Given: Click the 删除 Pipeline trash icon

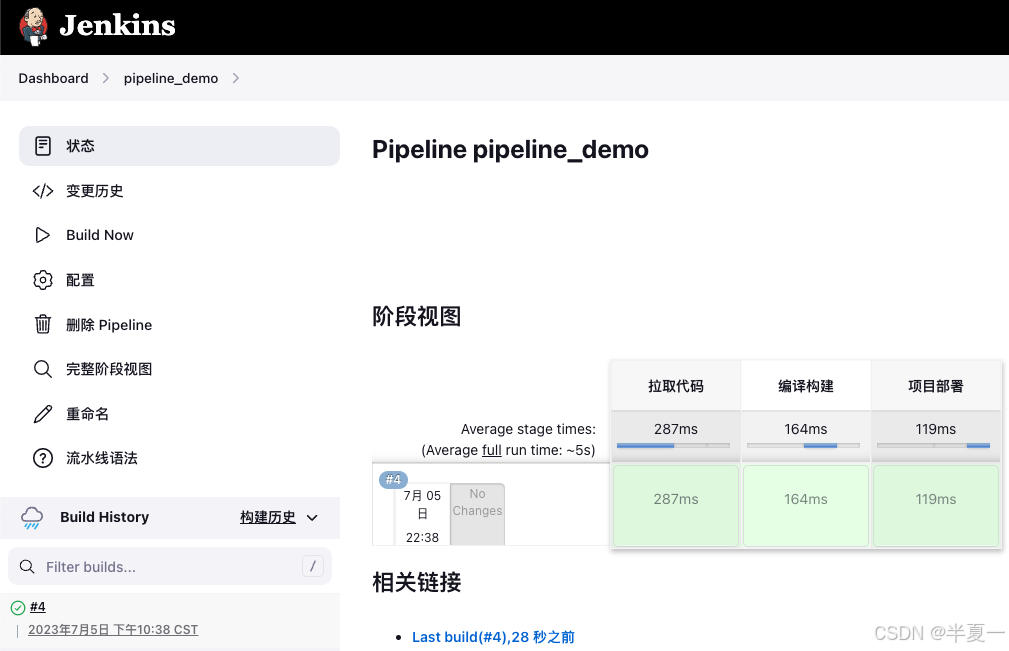Looking at the screenshot, I should (x=43, y=324).
